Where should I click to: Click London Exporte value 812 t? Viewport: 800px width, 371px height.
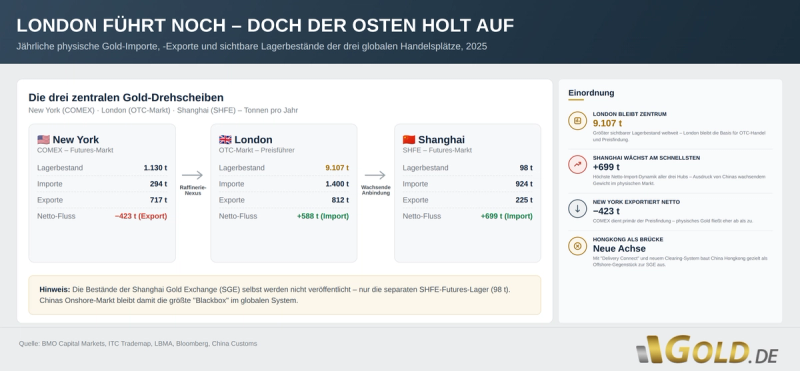tap(340, 200)
